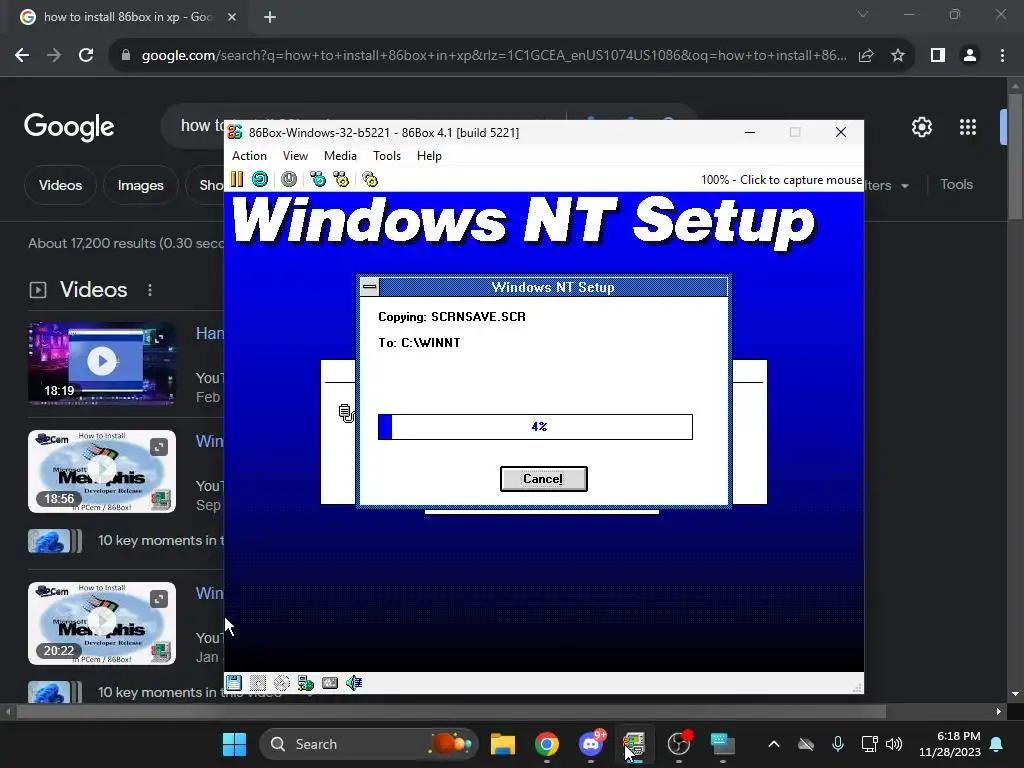
Task: Open the Windows Start menu
Action: (x=234, y=744)
